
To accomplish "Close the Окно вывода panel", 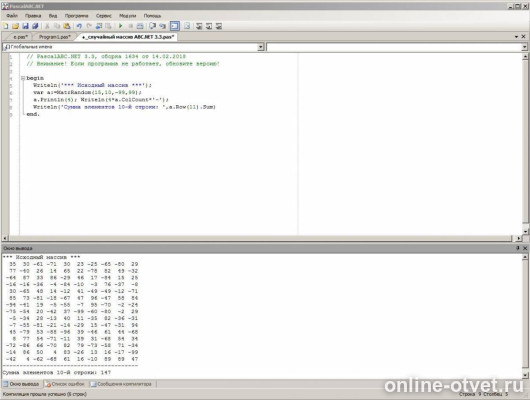I will (x=525, y=248).
